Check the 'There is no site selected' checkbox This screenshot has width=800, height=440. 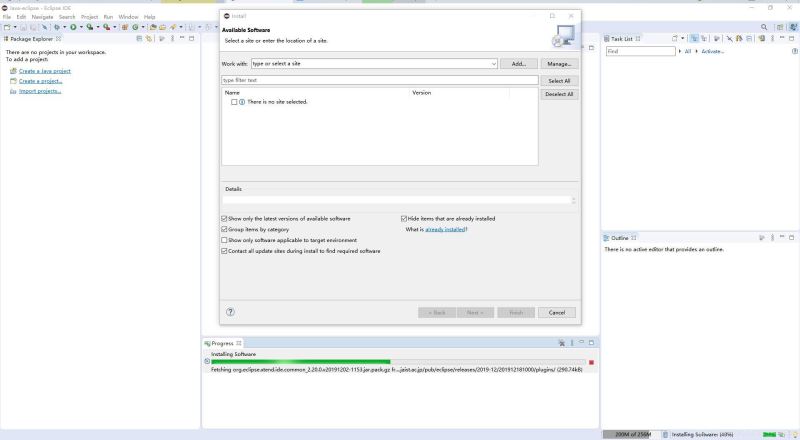(x=234, y=102)
